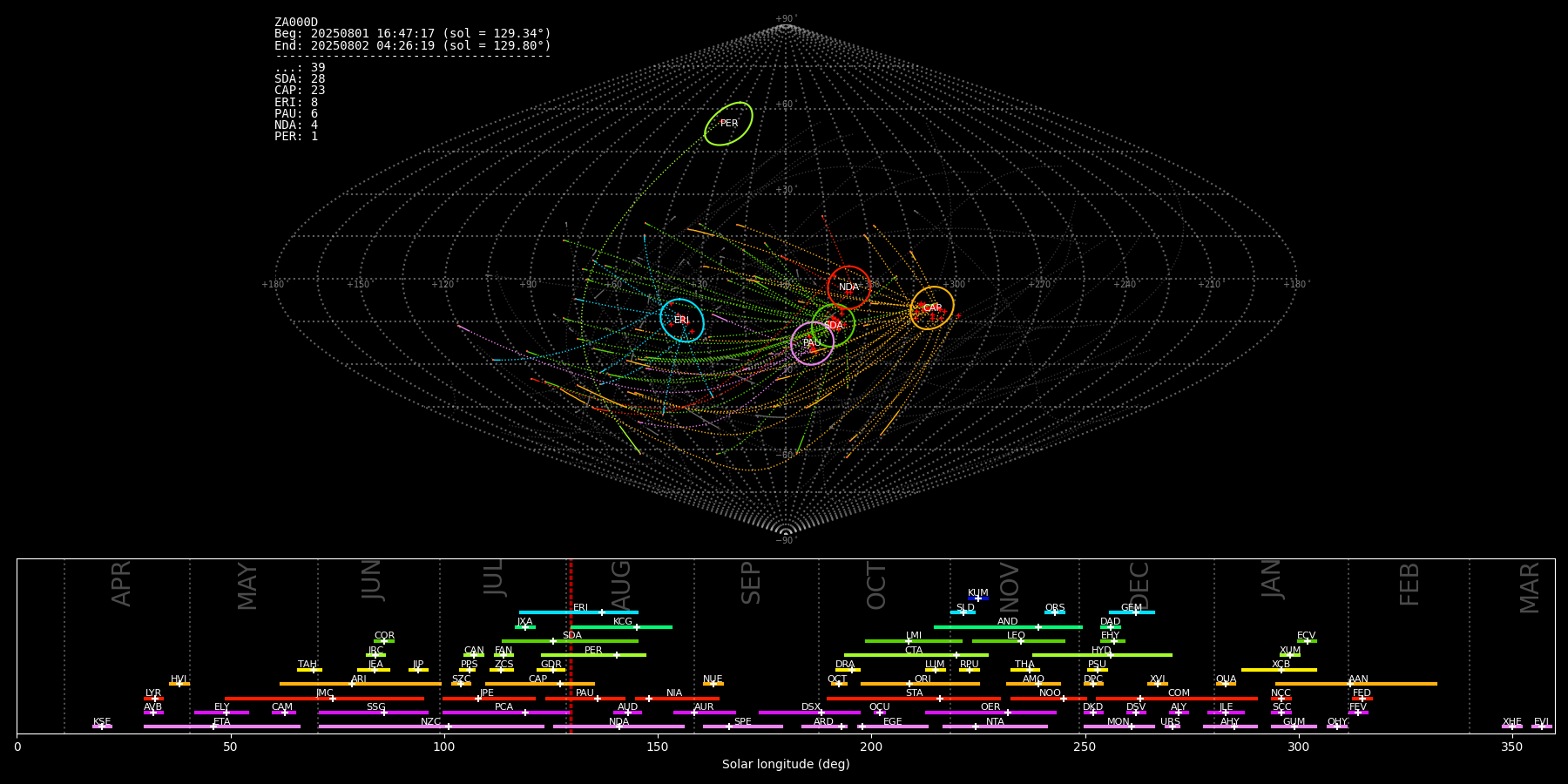Image resolution: width=1568 pixels, height=784 pixels.
Task: Click the AUR shower bar in timeline
Action: click(705, 712)
